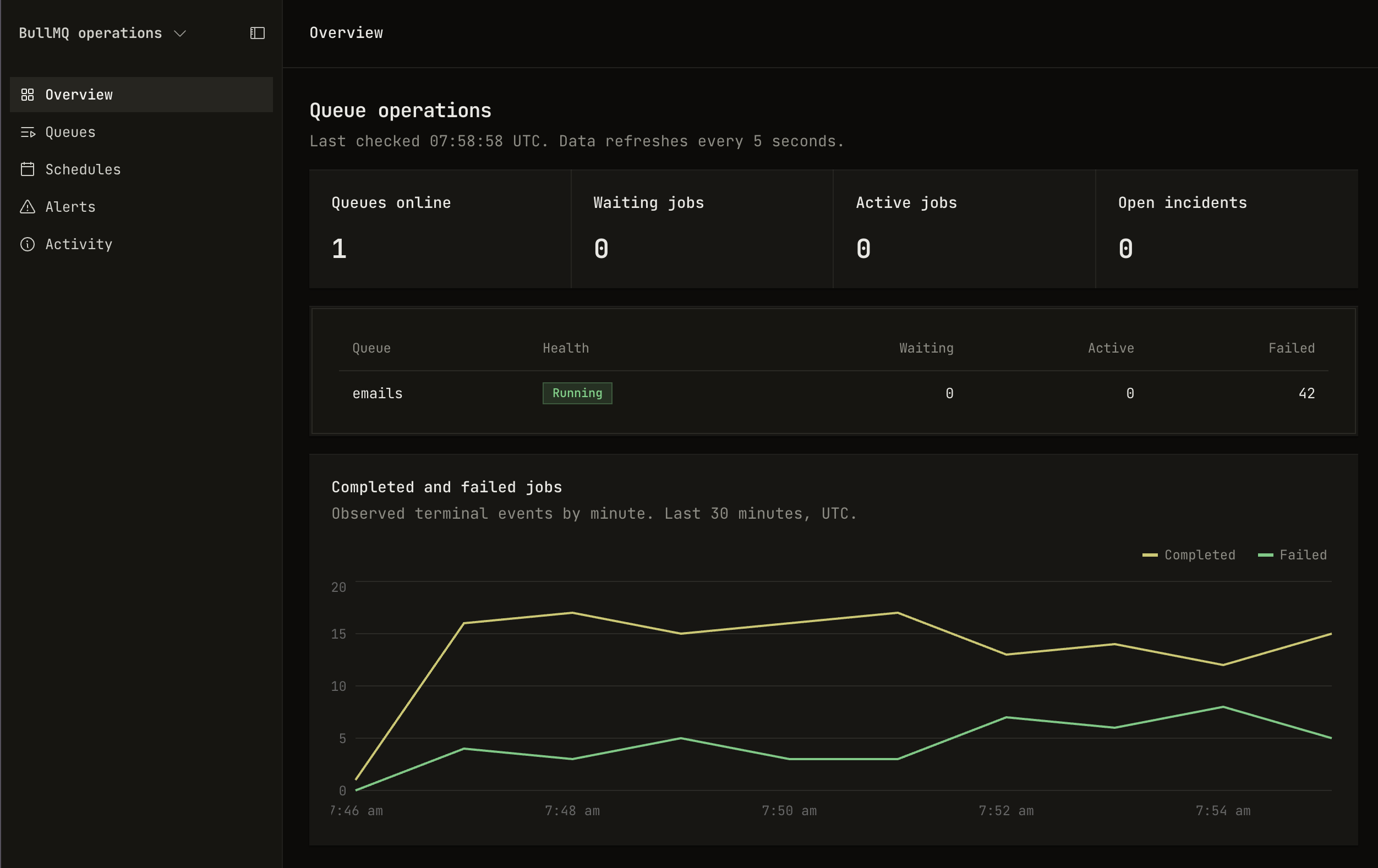Click the Observed terminal events by minute subtitle
1378x868 pixels.
594,513
